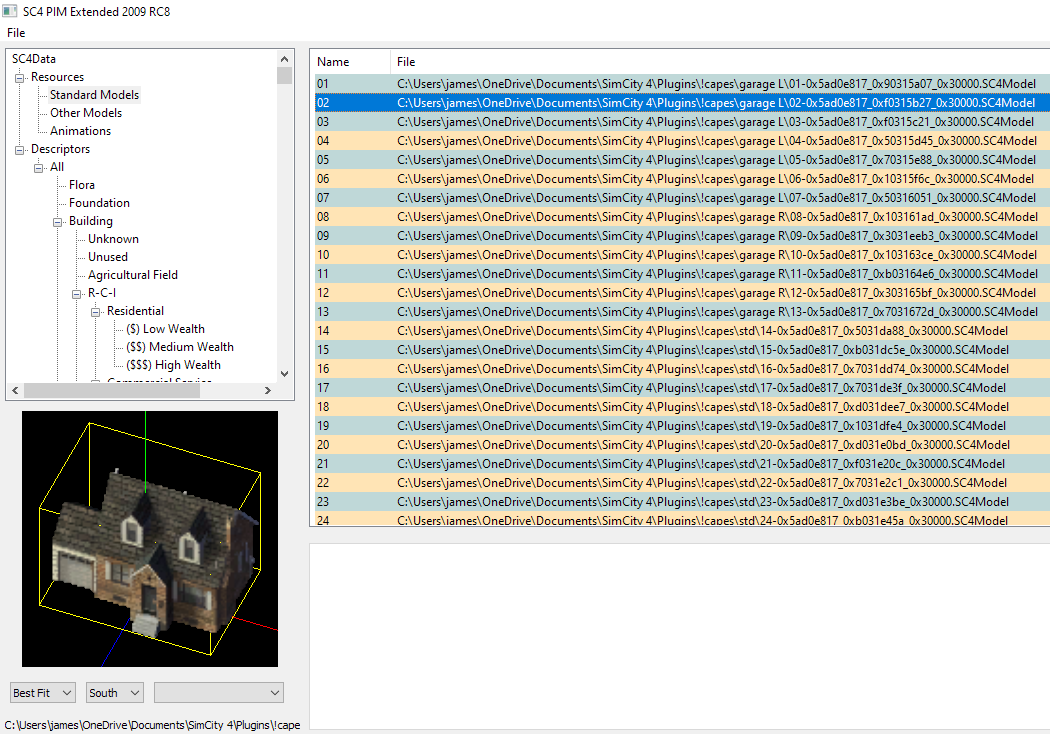Viewport: 1050px width, 734px height.
Task: Collapse the Residential tree node
Action: pyautogui.click(x=96, y=311)
